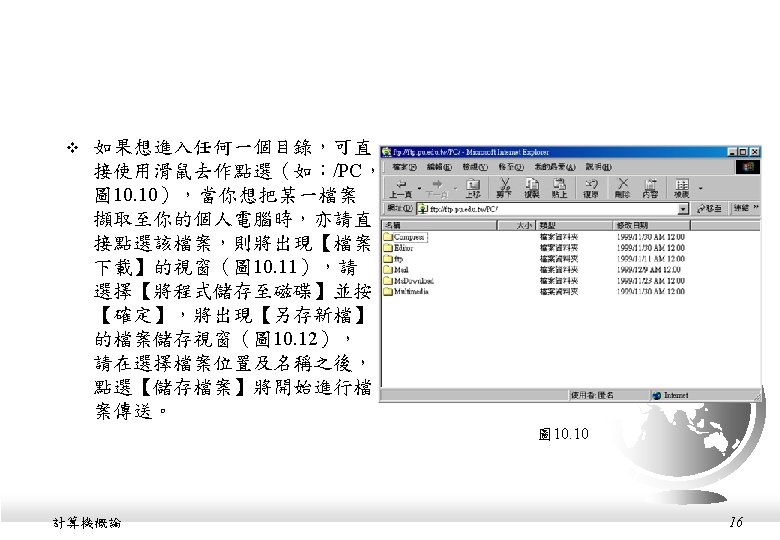Click the 連結 Links bar label
The height and width of the screenshot is (540, 780).
pos(741,208)
